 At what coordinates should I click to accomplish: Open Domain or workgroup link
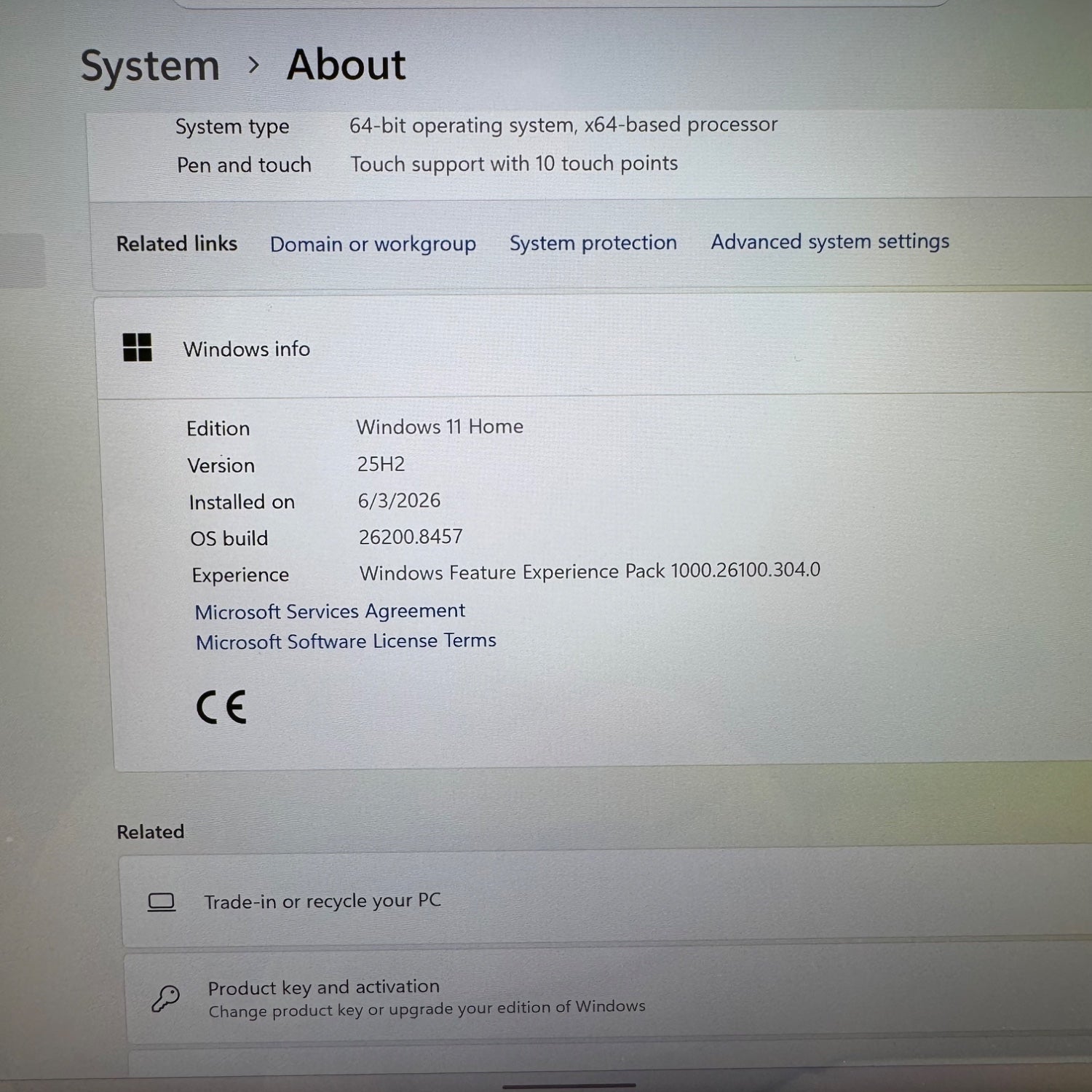373,244
